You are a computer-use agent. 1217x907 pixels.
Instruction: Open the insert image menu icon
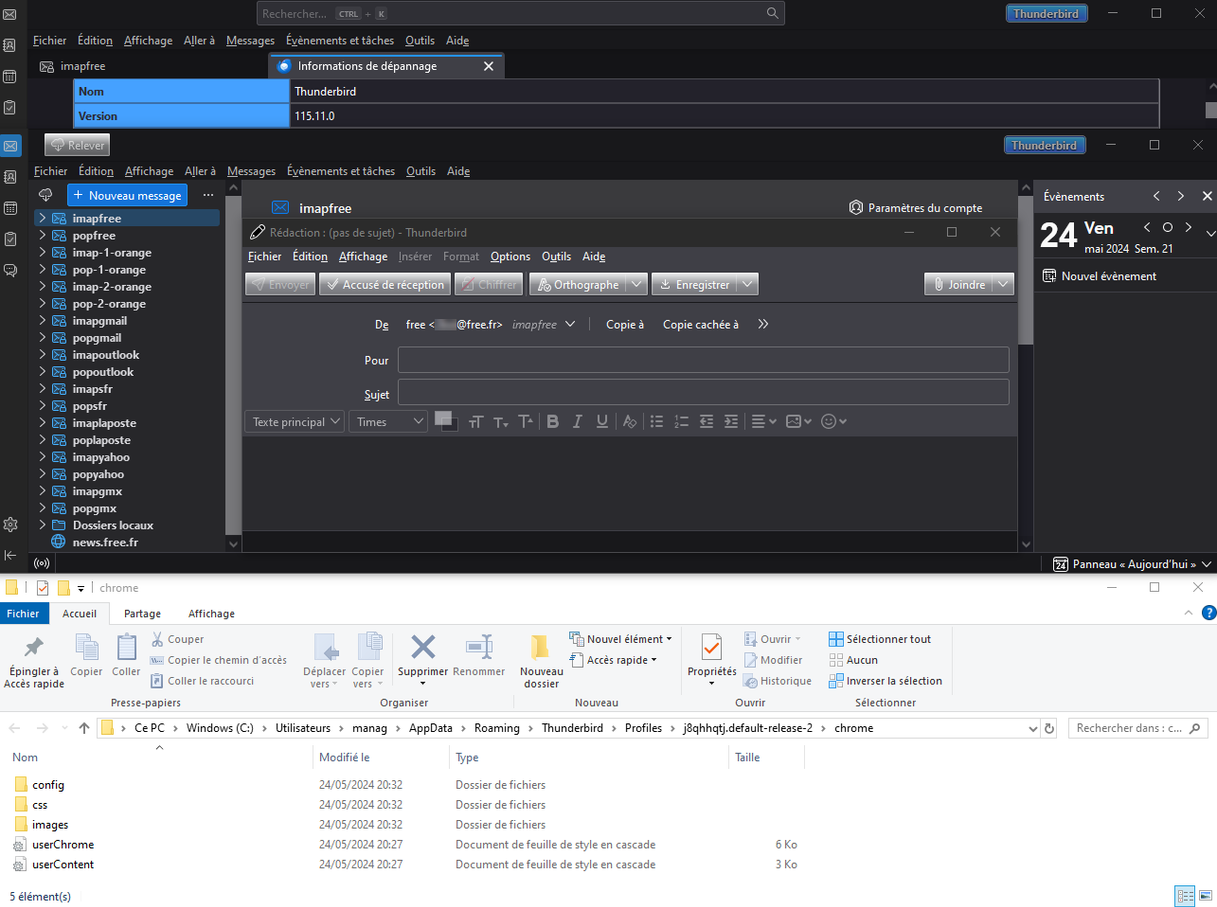[x=799, y=422]
